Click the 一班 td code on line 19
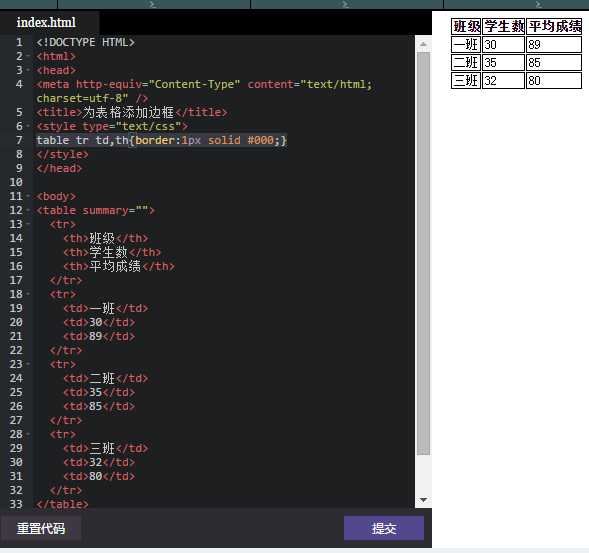 click(x=106, y=308)
